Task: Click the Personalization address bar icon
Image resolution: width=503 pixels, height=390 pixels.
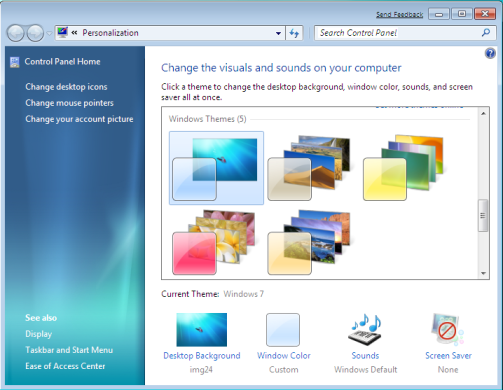Action: [62, 32]
